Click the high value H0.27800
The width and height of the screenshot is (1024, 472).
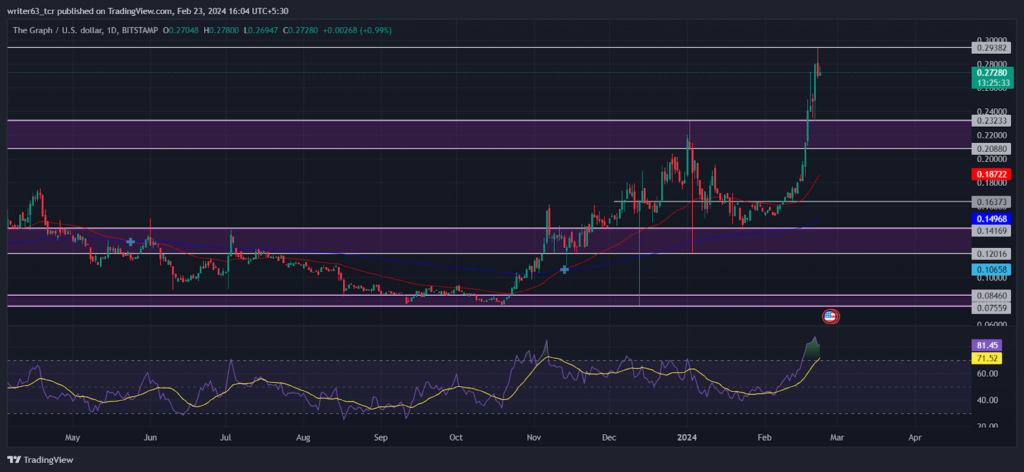[223, 30]
